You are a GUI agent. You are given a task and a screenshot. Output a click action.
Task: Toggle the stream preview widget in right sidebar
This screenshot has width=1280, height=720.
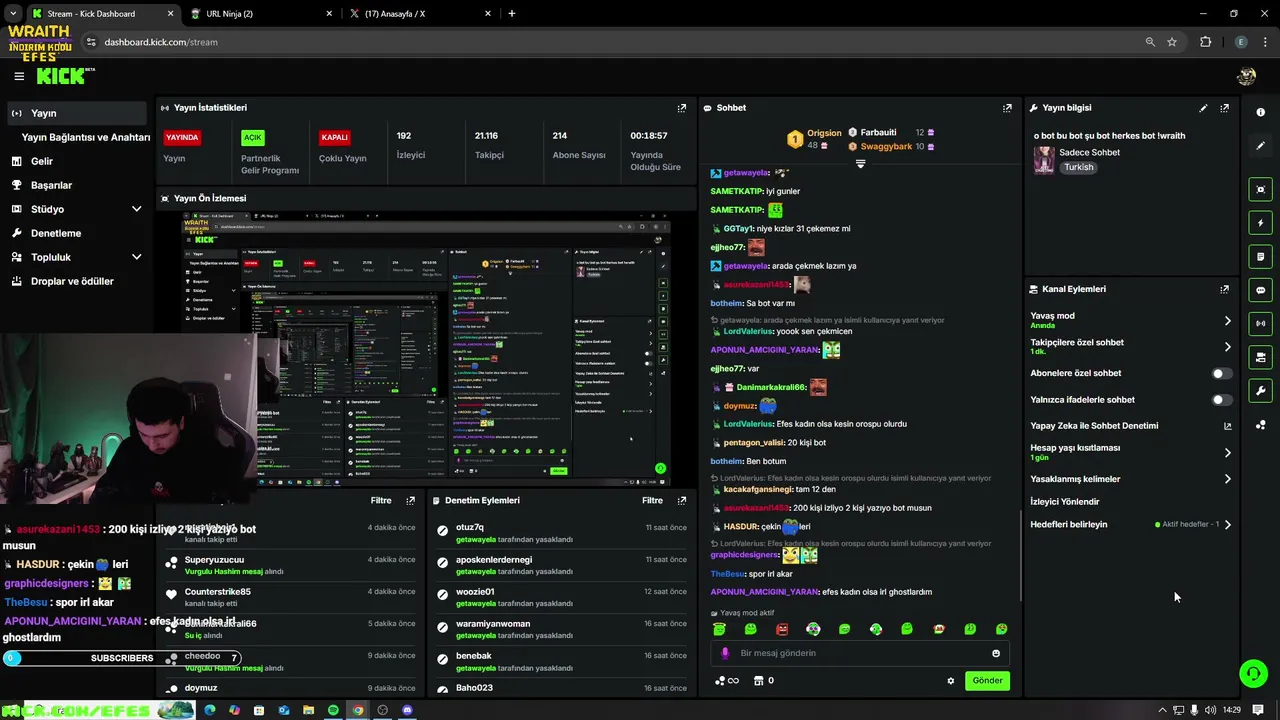click(1260, 189)
